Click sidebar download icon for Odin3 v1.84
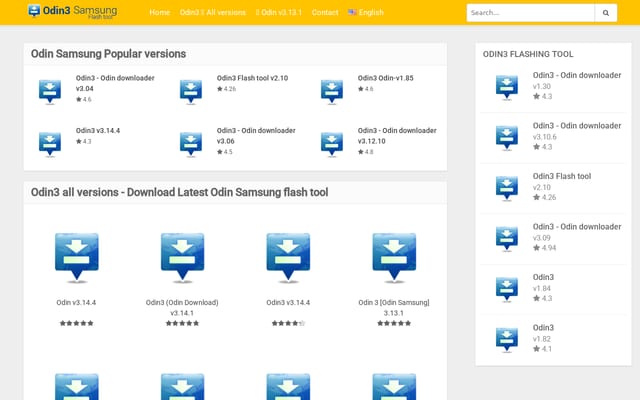 point(507,290)
